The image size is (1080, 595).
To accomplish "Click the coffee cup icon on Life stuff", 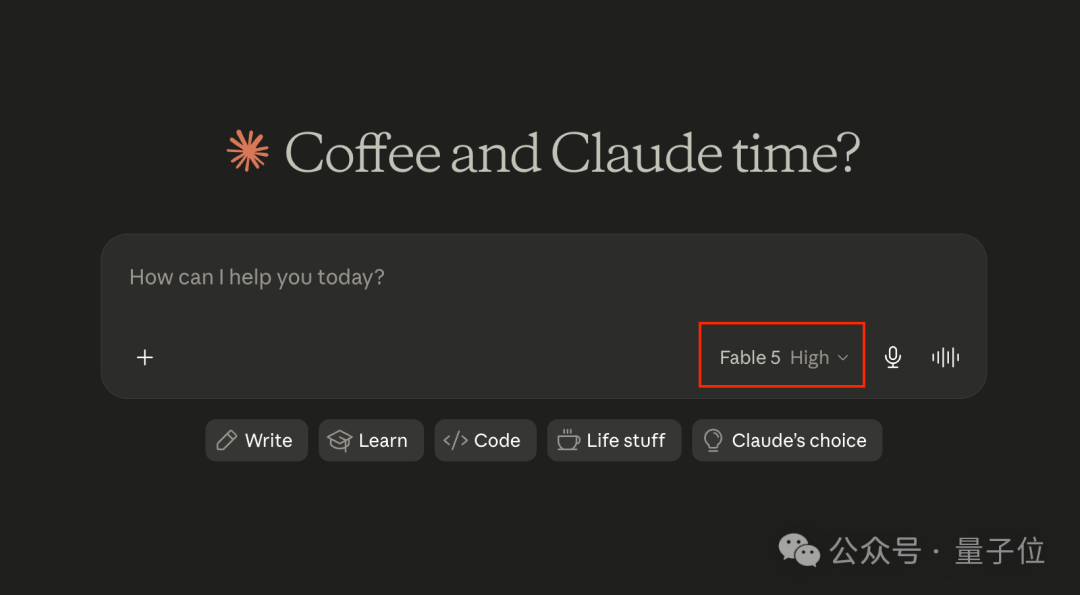I will 568,439.
